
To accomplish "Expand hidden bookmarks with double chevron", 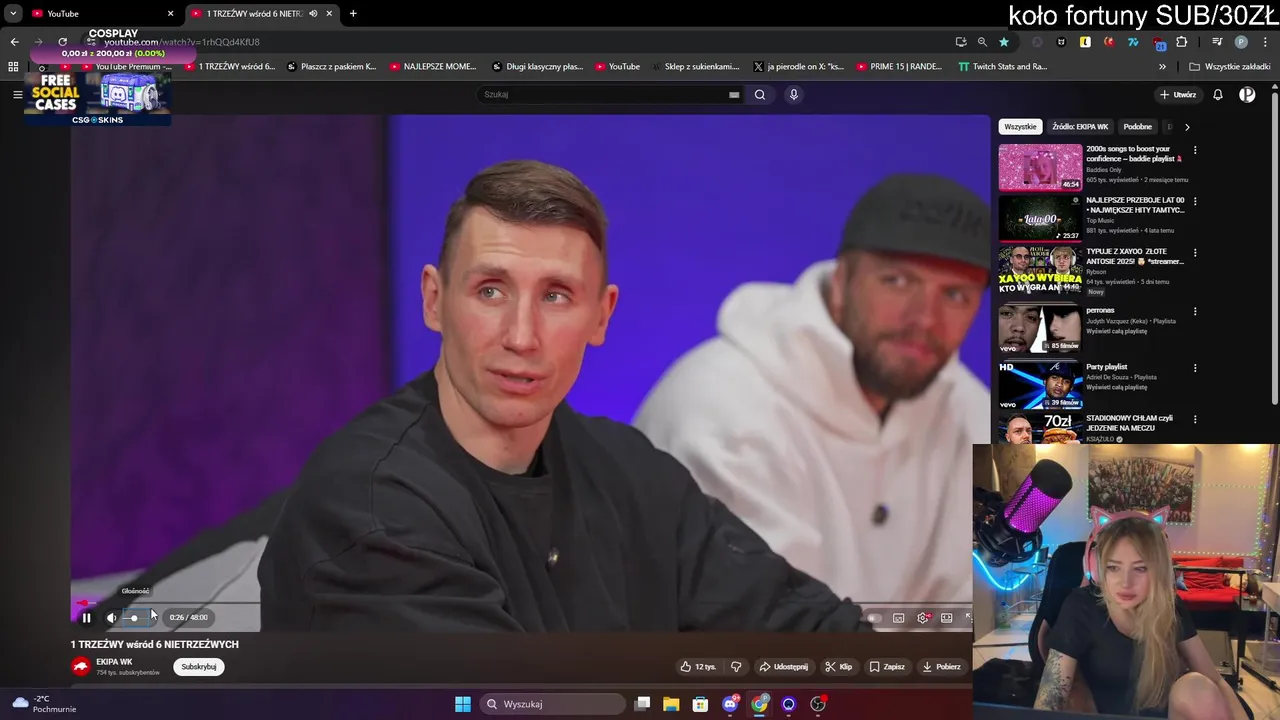I will [x=1162, y=67].
